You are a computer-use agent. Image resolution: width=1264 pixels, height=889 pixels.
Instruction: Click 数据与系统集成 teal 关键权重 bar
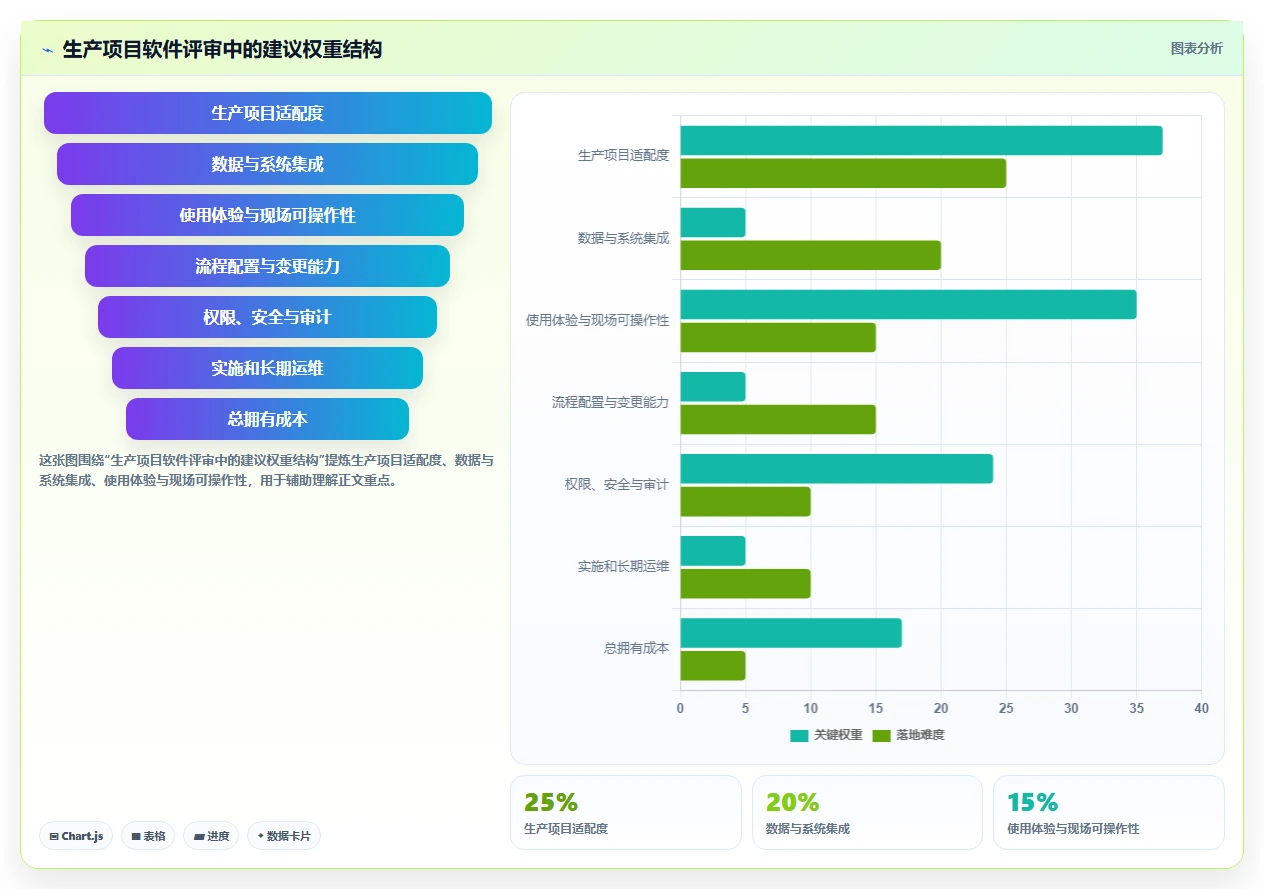pos(713,222)
